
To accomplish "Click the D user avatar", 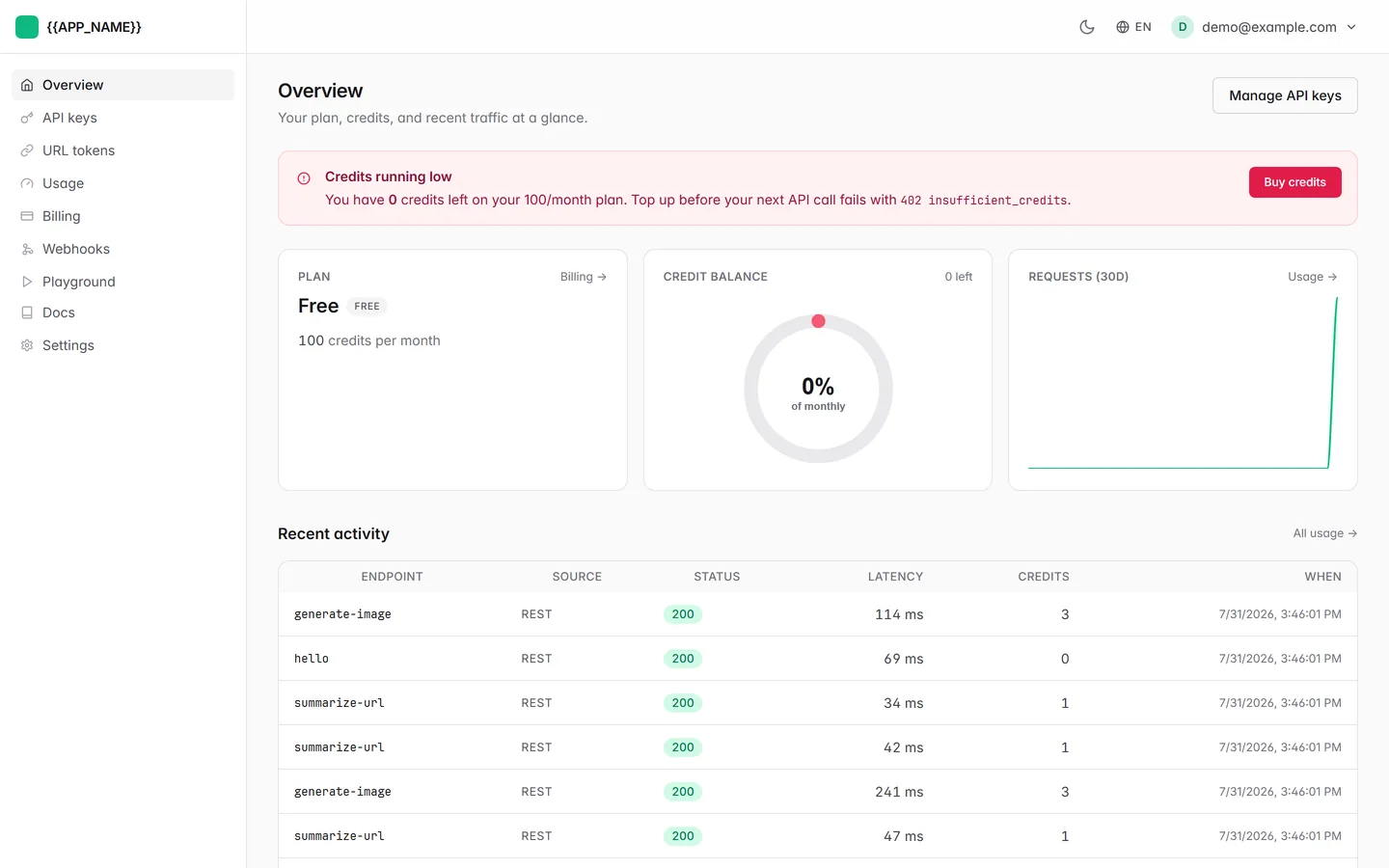I will pos(1183,27).
